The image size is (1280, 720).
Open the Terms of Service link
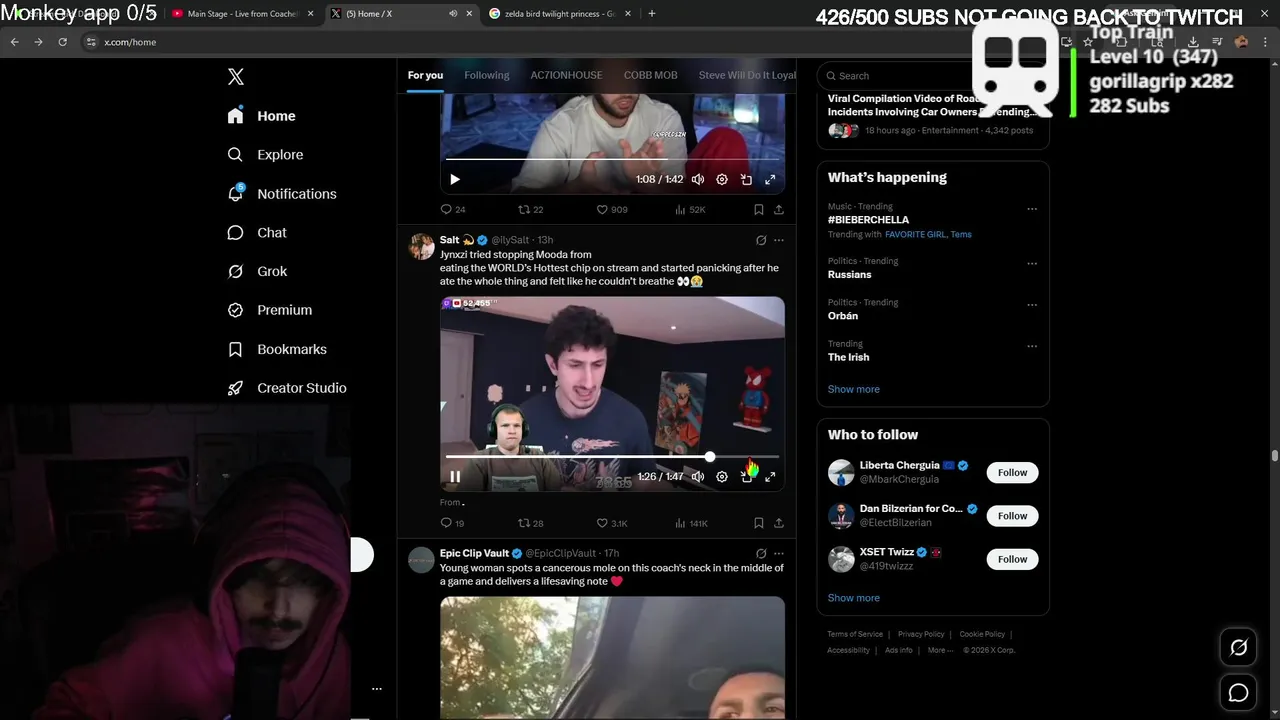(x=855, y=634)
